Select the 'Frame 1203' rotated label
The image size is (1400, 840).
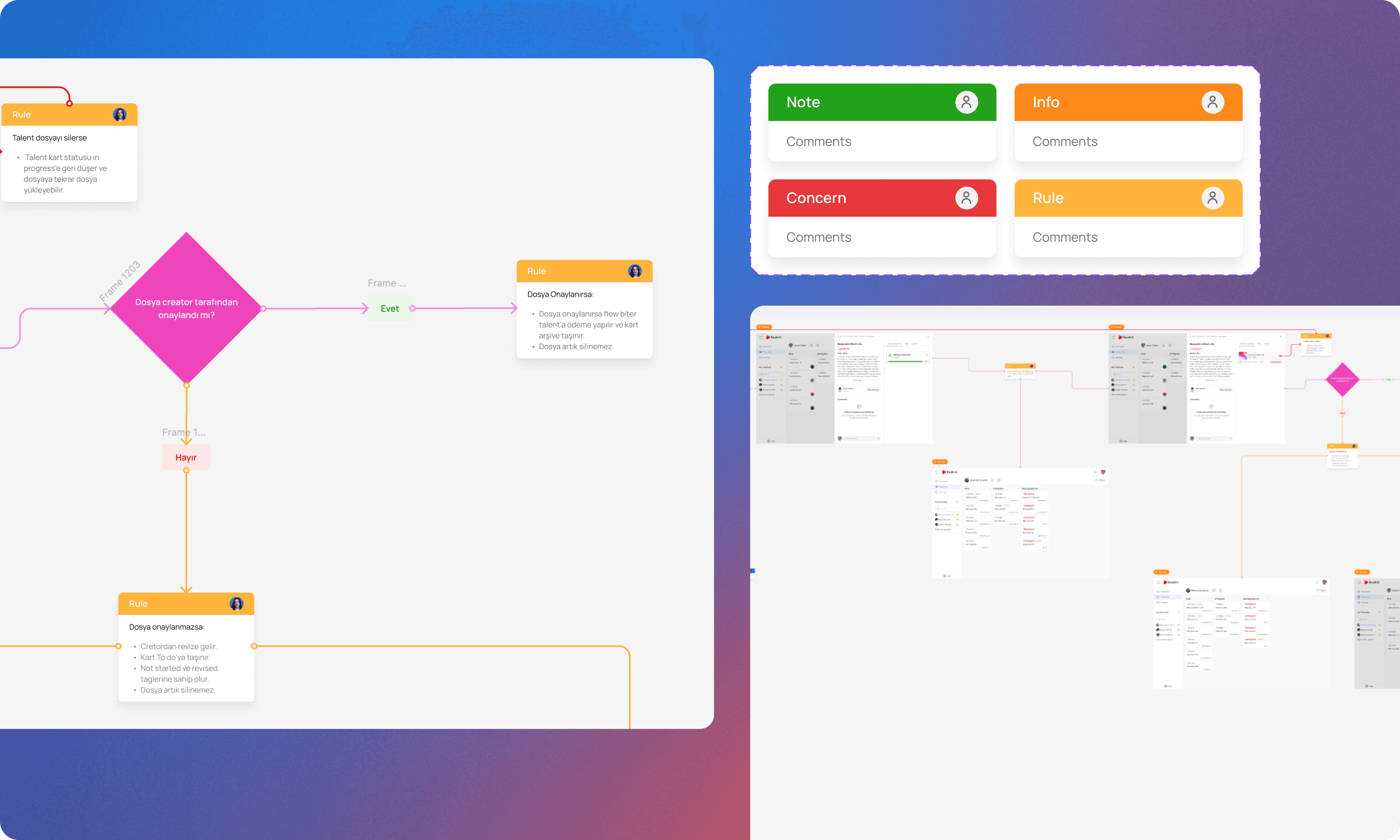pos(119,281)
